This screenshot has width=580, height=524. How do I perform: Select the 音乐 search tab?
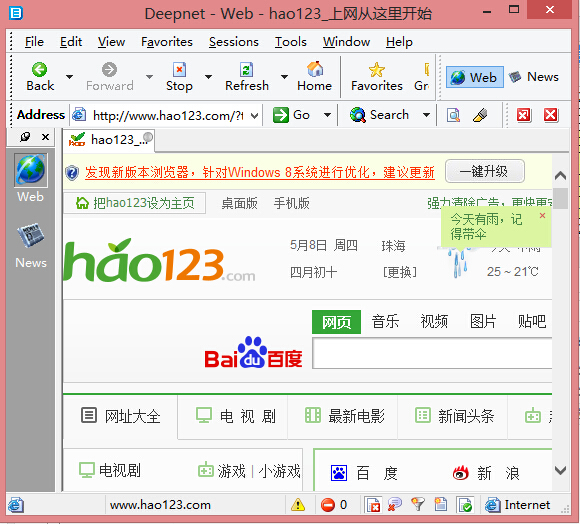click(x=385, y=321)
